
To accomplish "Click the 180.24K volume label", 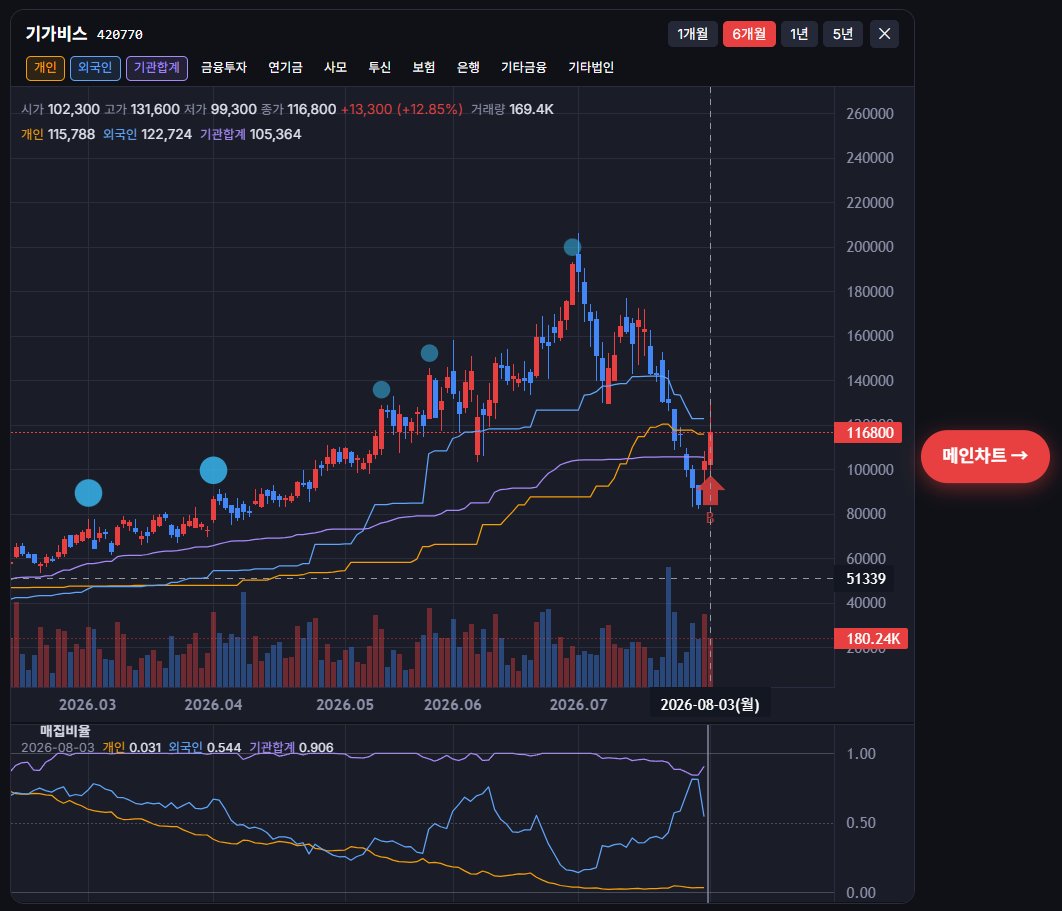I will click(x=871, y=639).
